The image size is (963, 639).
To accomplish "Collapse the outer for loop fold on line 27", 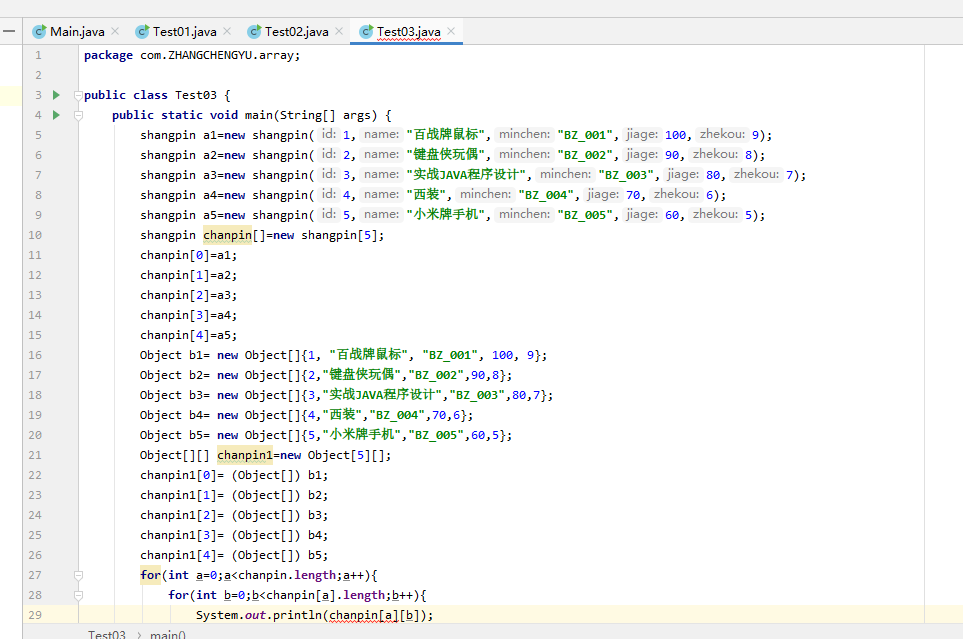I will click(x=78, y=575).
